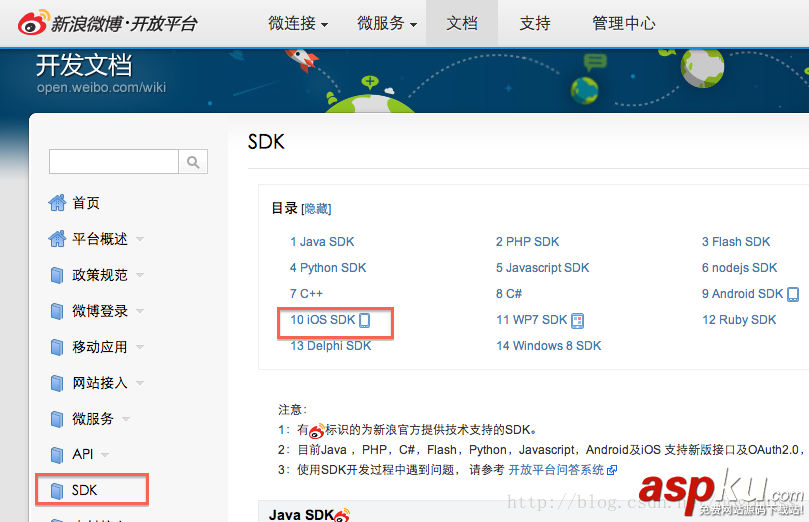Click the book icon beside API
The height and width of the screenshot is (522, 809).
(x=57, y=455)
